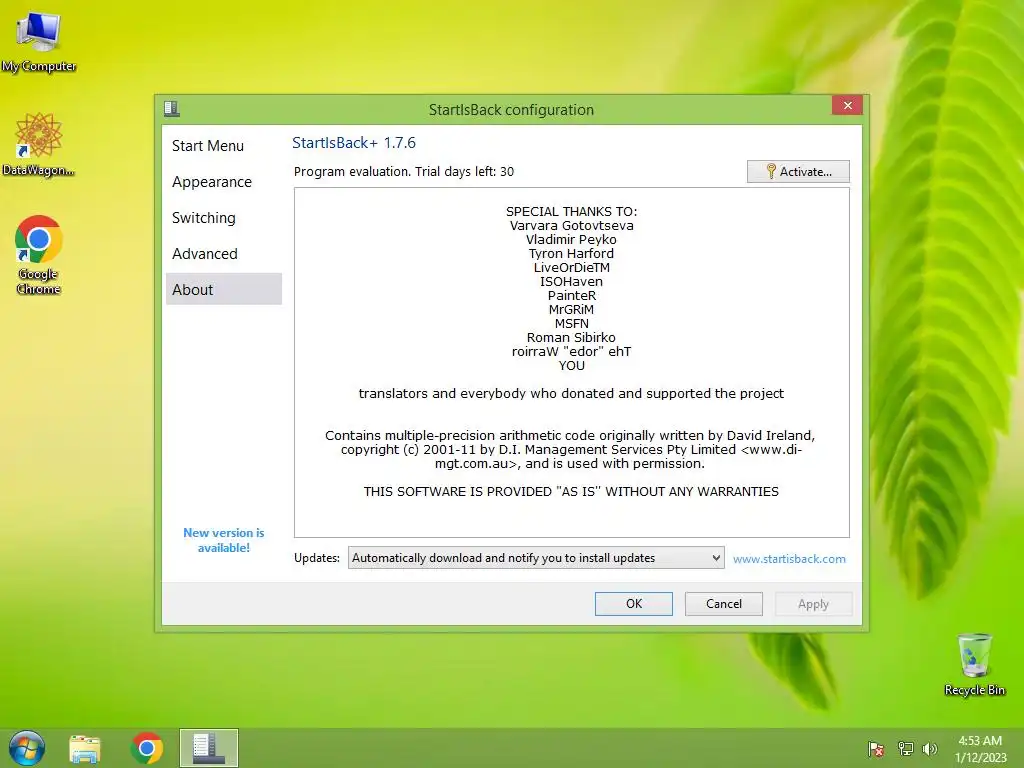
Task: Click New version is available link
Action: (223, 540)
